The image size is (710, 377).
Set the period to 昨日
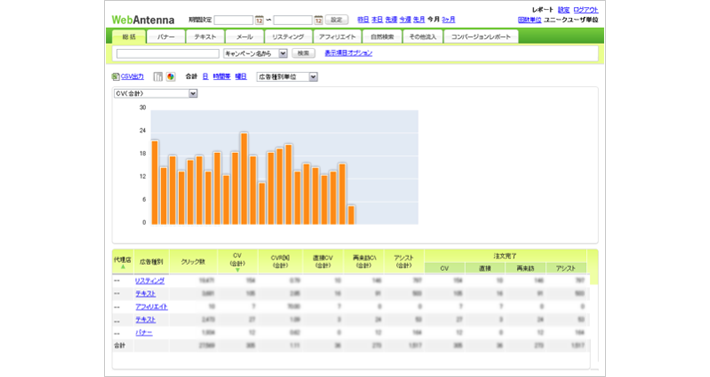pyautogui.click(x=363, y=19)
